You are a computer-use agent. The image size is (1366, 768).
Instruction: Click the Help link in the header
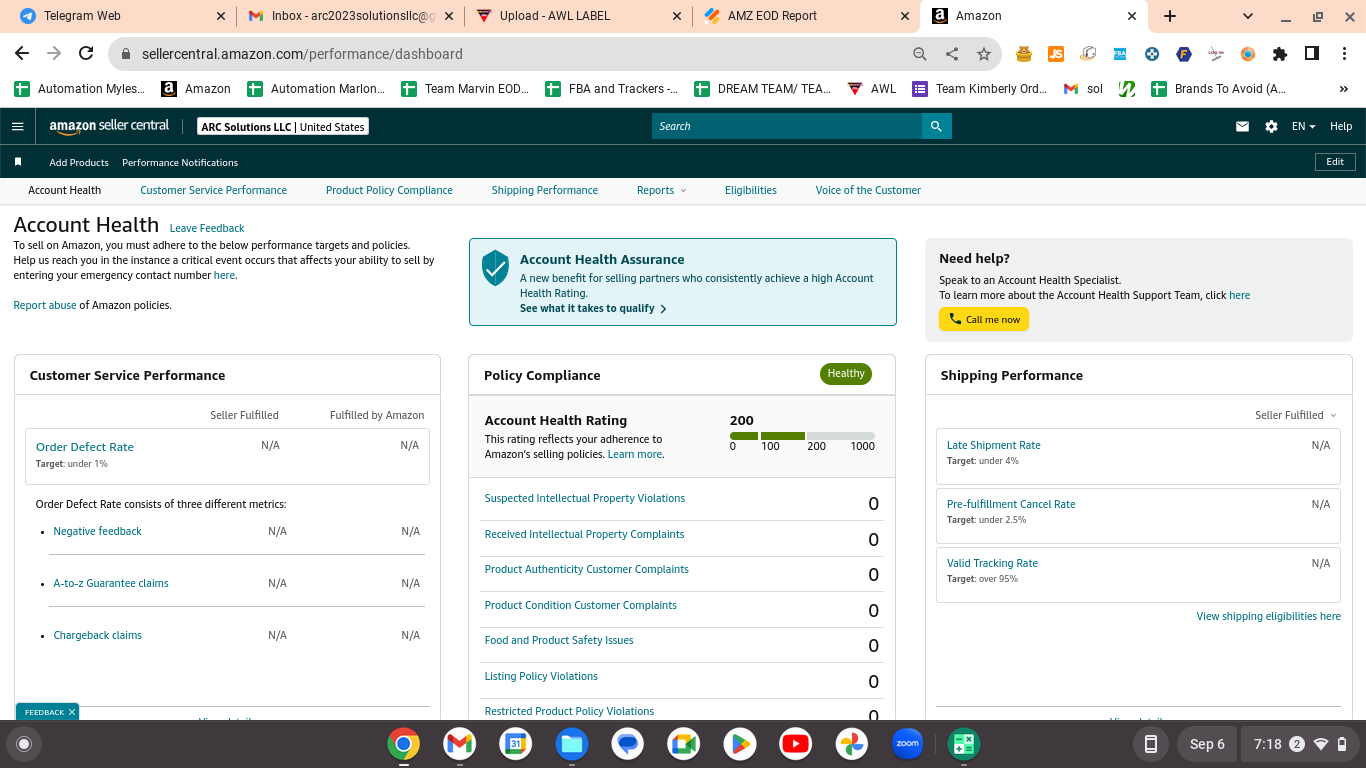tap(1341, 126)
